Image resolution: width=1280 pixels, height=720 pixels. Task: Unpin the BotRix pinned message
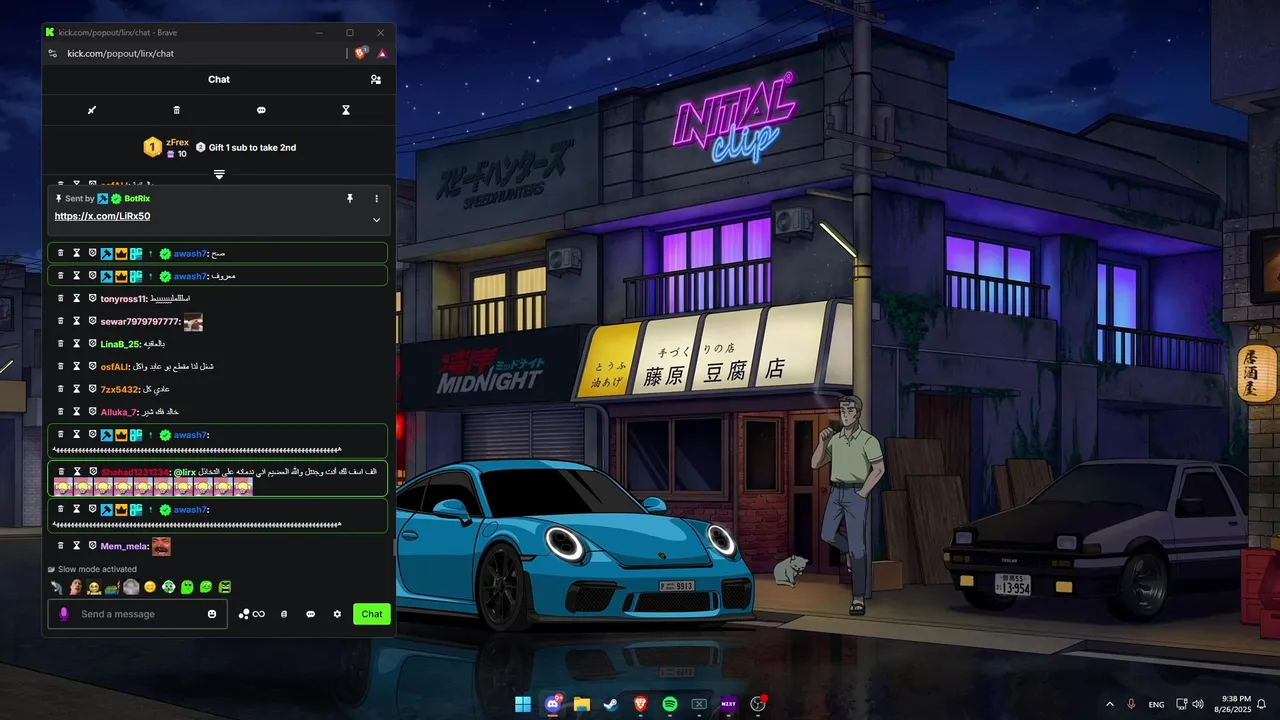click(350, 199)
